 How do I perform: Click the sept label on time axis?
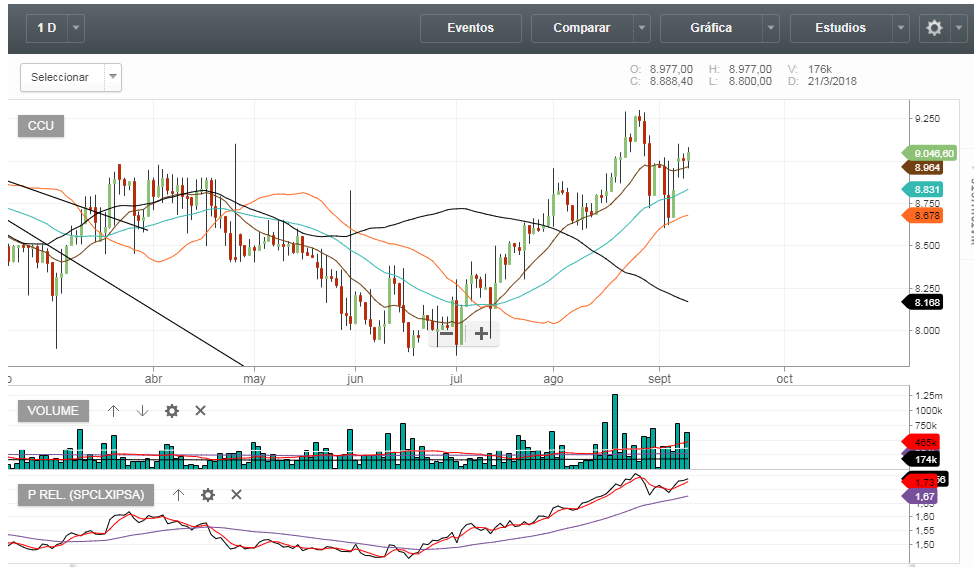pos(659,379)
